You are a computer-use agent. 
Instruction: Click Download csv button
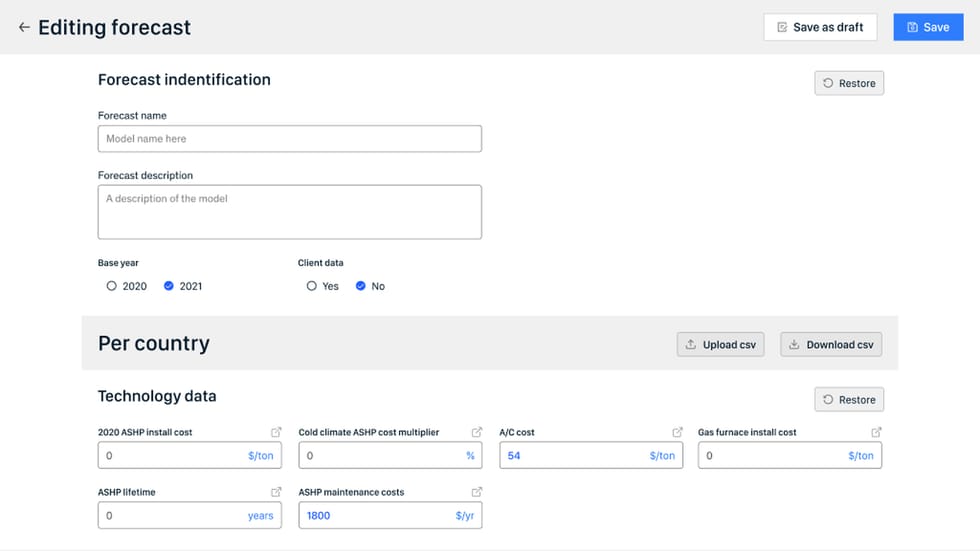tap(831, 344)
